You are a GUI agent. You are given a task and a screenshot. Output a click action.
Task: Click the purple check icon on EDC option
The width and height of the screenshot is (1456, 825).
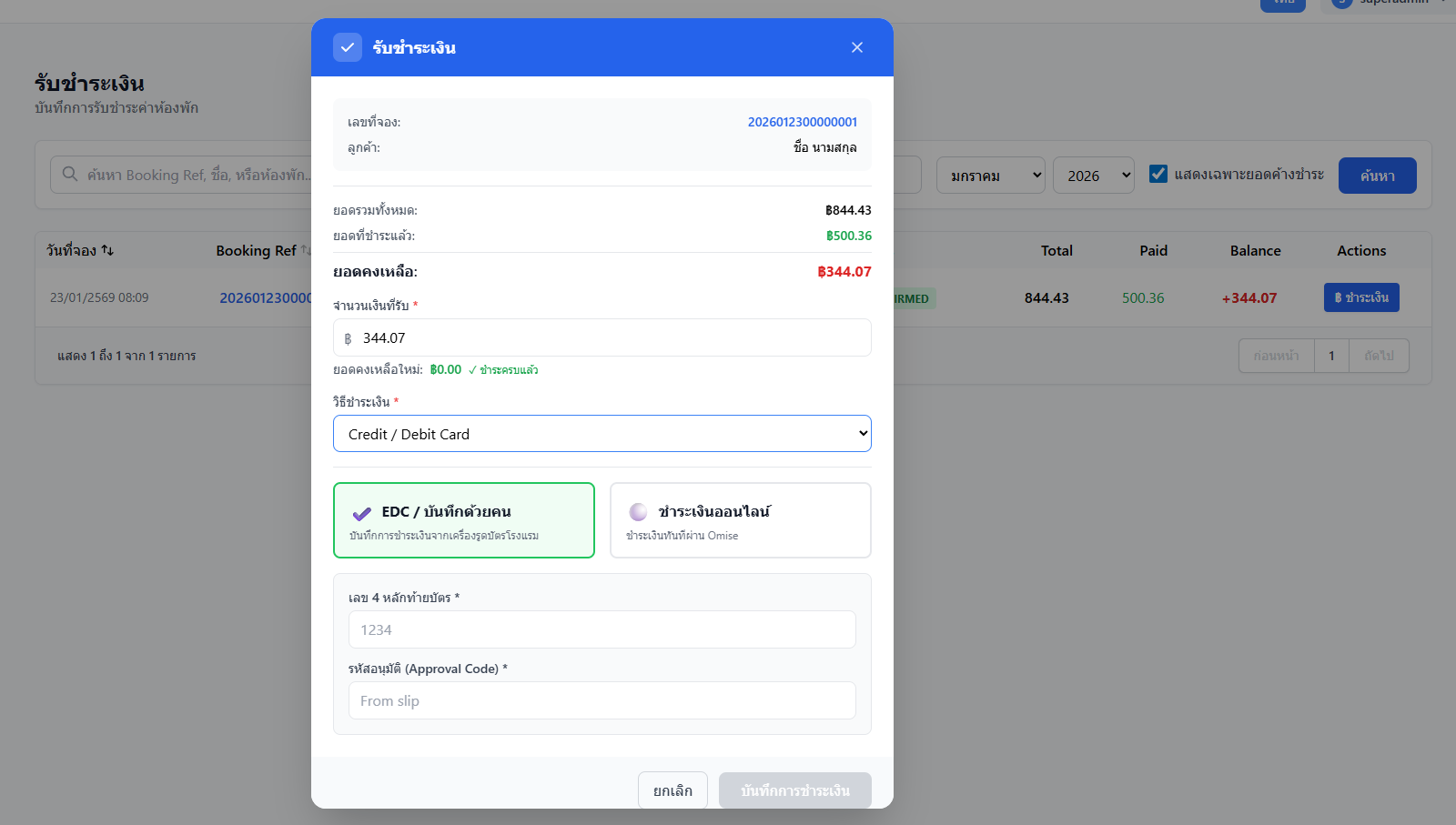pos(361,513)
